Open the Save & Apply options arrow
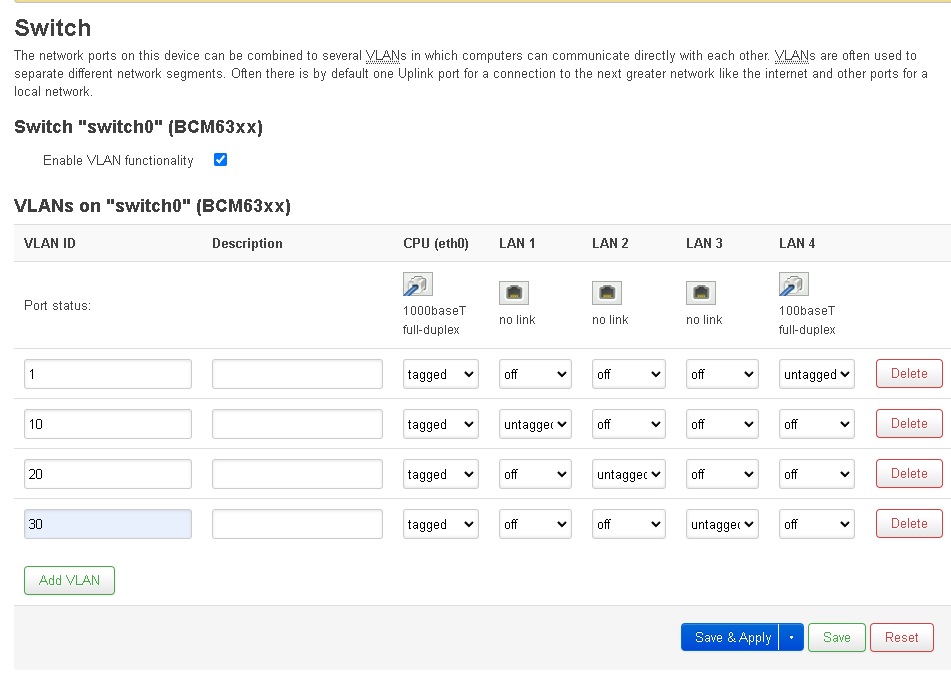This screenshot has height=680, width=951. click(791, 637)
